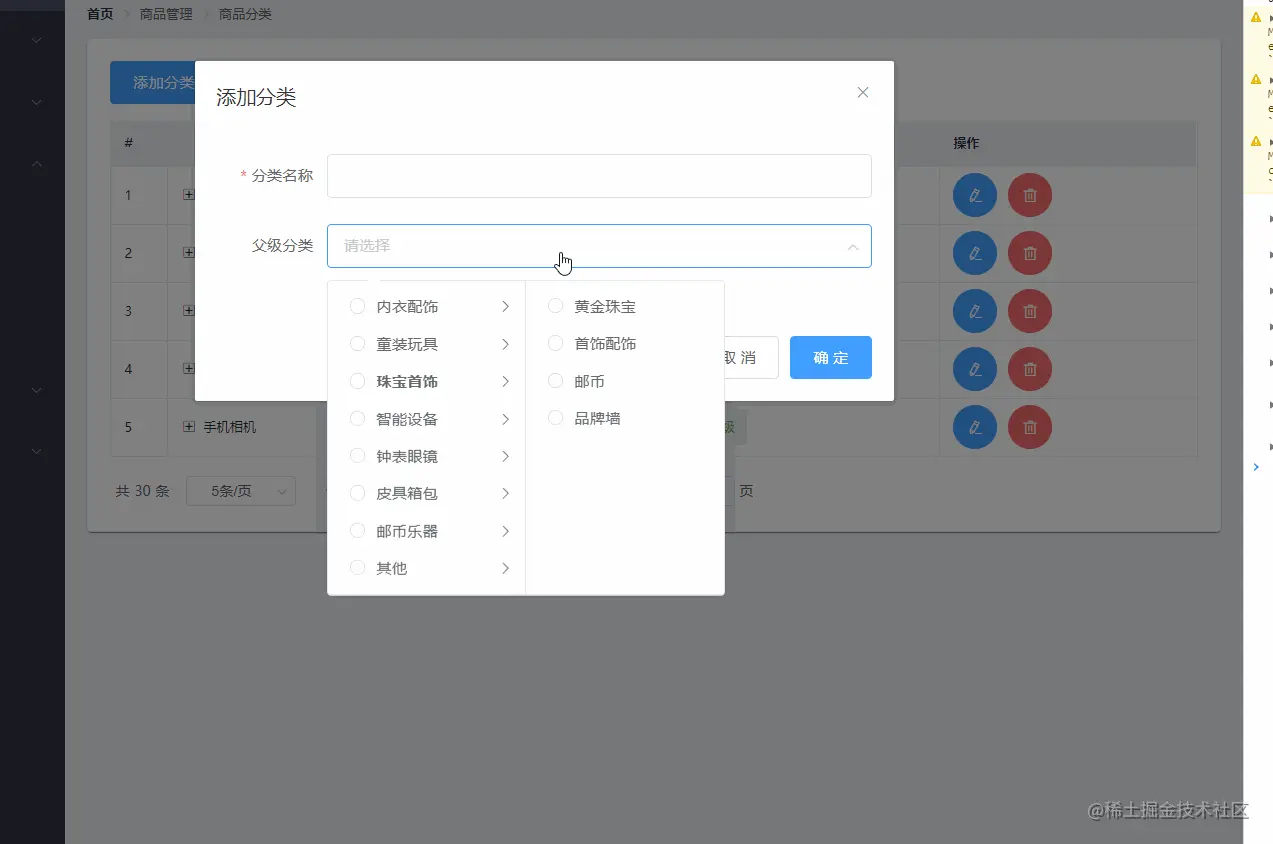1273x844 pixels.
Task: Click the delete trash icon in row 1
Action: [x=1029, y=195]
